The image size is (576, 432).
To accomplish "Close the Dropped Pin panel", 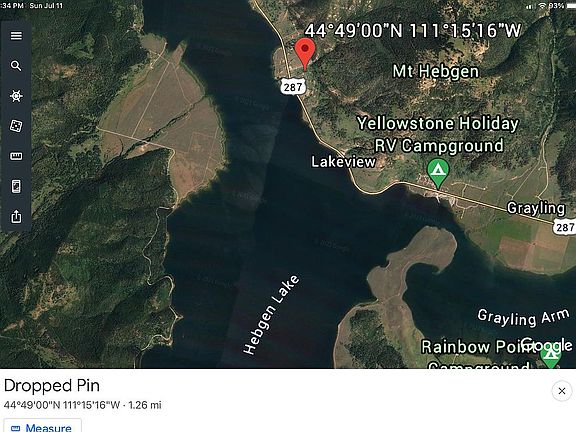I will click(562, 391).
